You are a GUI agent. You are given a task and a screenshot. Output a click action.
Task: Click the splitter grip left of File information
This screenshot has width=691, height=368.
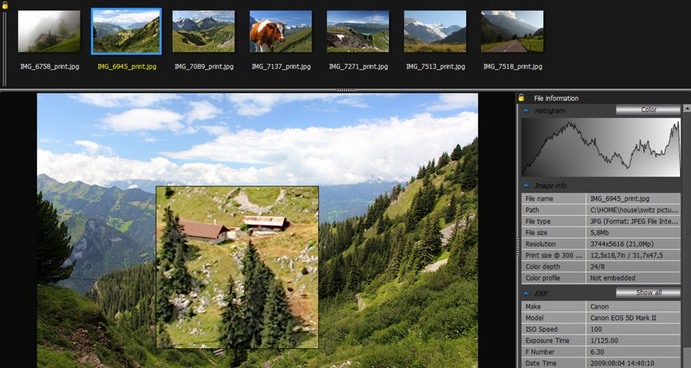click(x=518, y=247)
